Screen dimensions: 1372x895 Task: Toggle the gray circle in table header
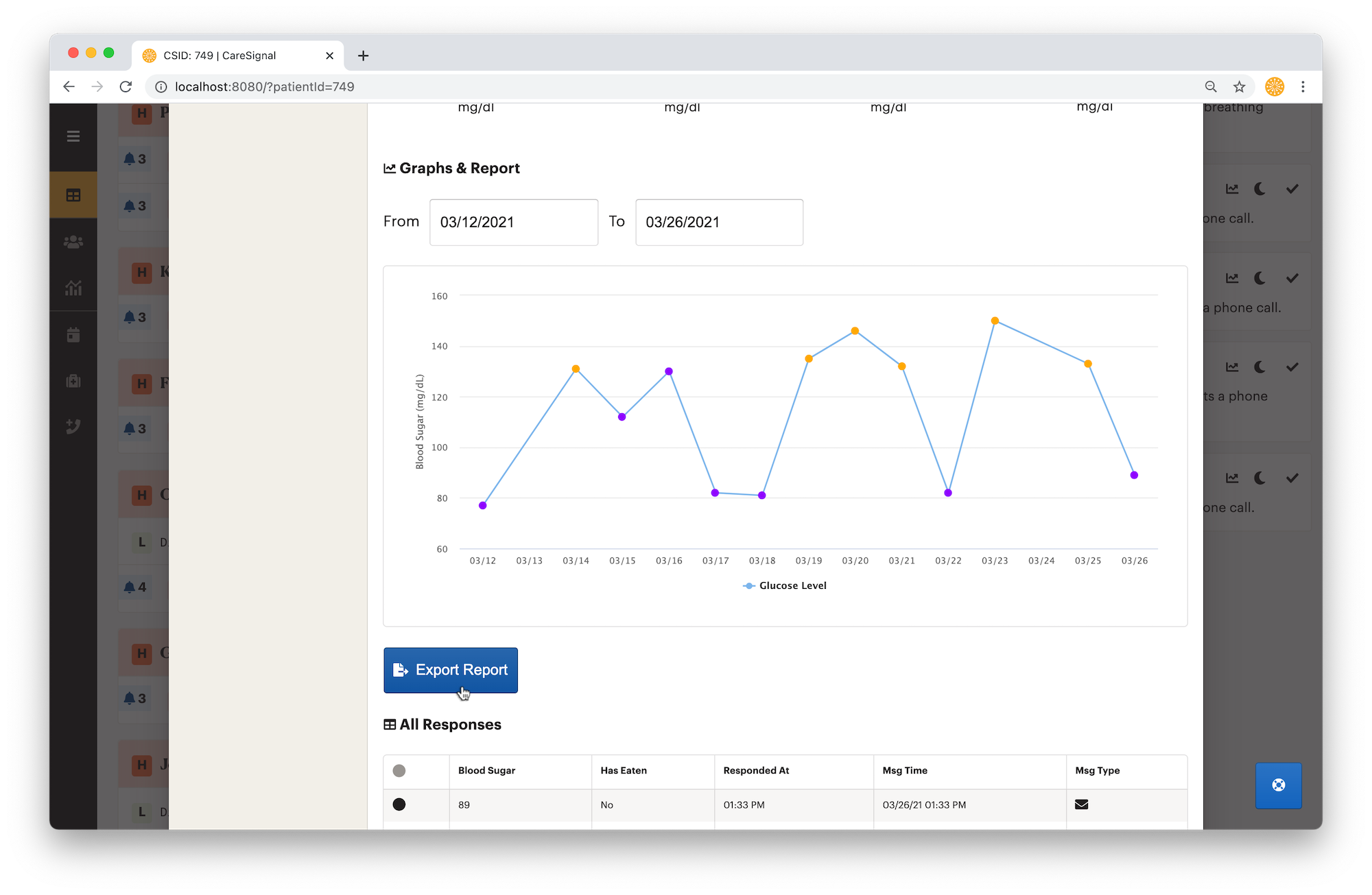pos(399,771)
